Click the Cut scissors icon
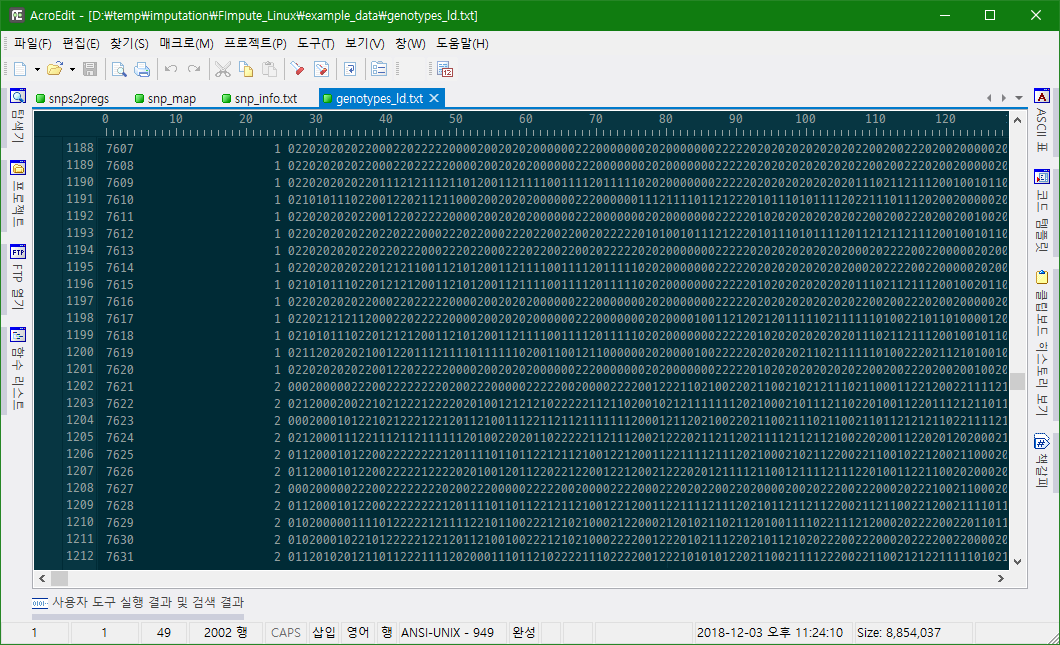Screen dimensions: 1060x645 point(223,69)
